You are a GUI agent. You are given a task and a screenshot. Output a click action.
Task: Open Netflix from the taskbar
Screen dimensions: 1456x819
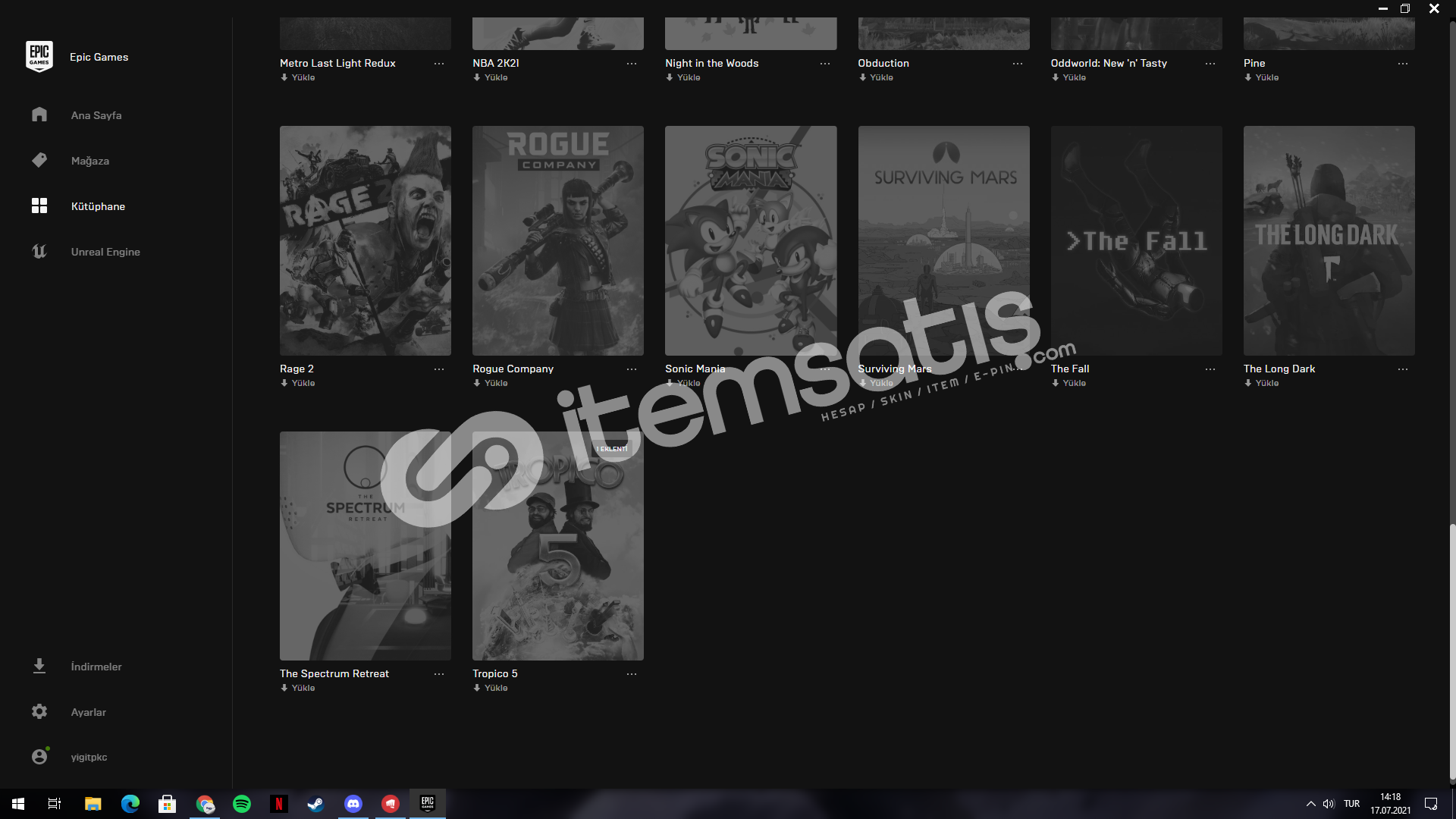(278, 804)
